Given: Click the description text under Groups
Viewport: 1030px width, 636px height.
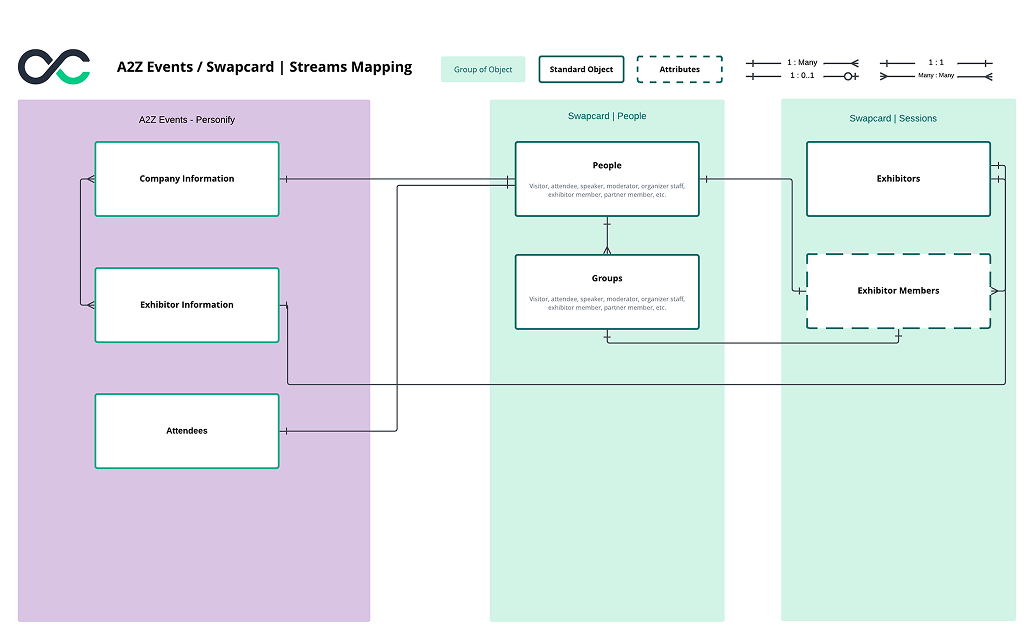Looking at the screenshot, I should click(x=607, y=303).
